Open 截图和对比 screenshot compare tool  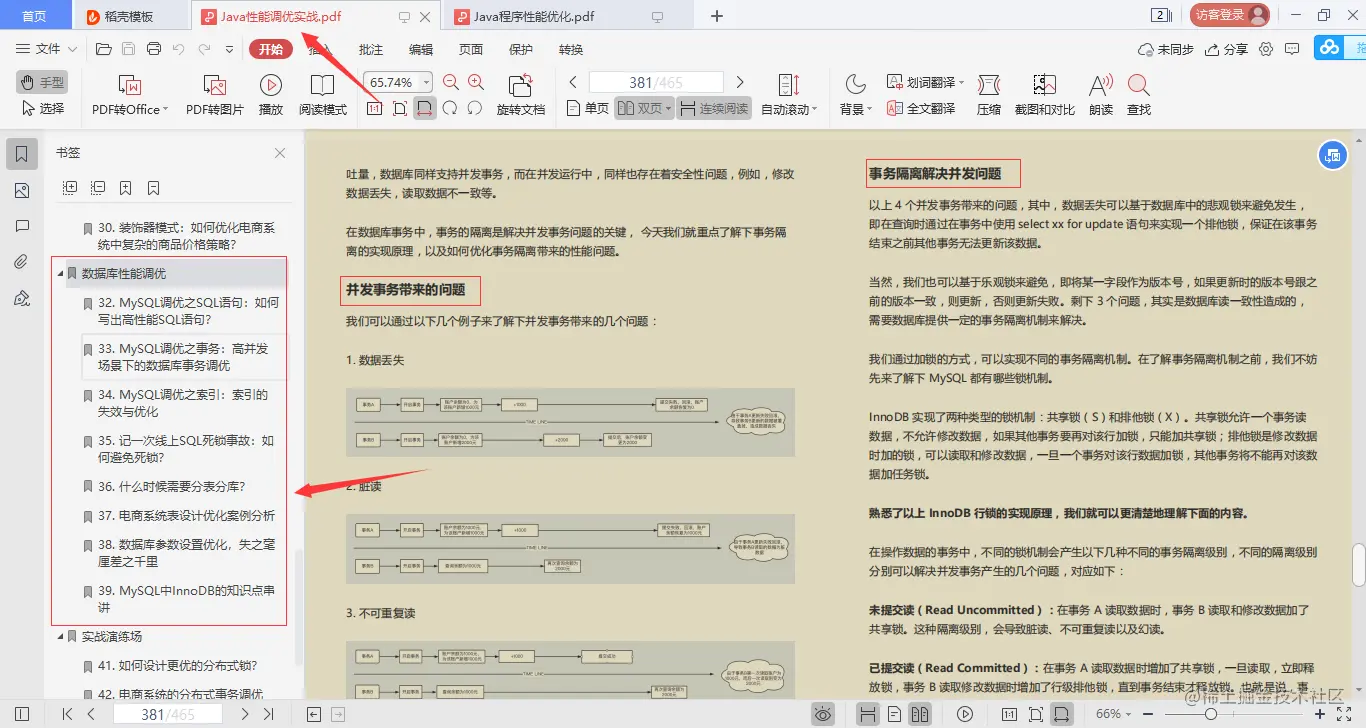(x=1042, y=95)
